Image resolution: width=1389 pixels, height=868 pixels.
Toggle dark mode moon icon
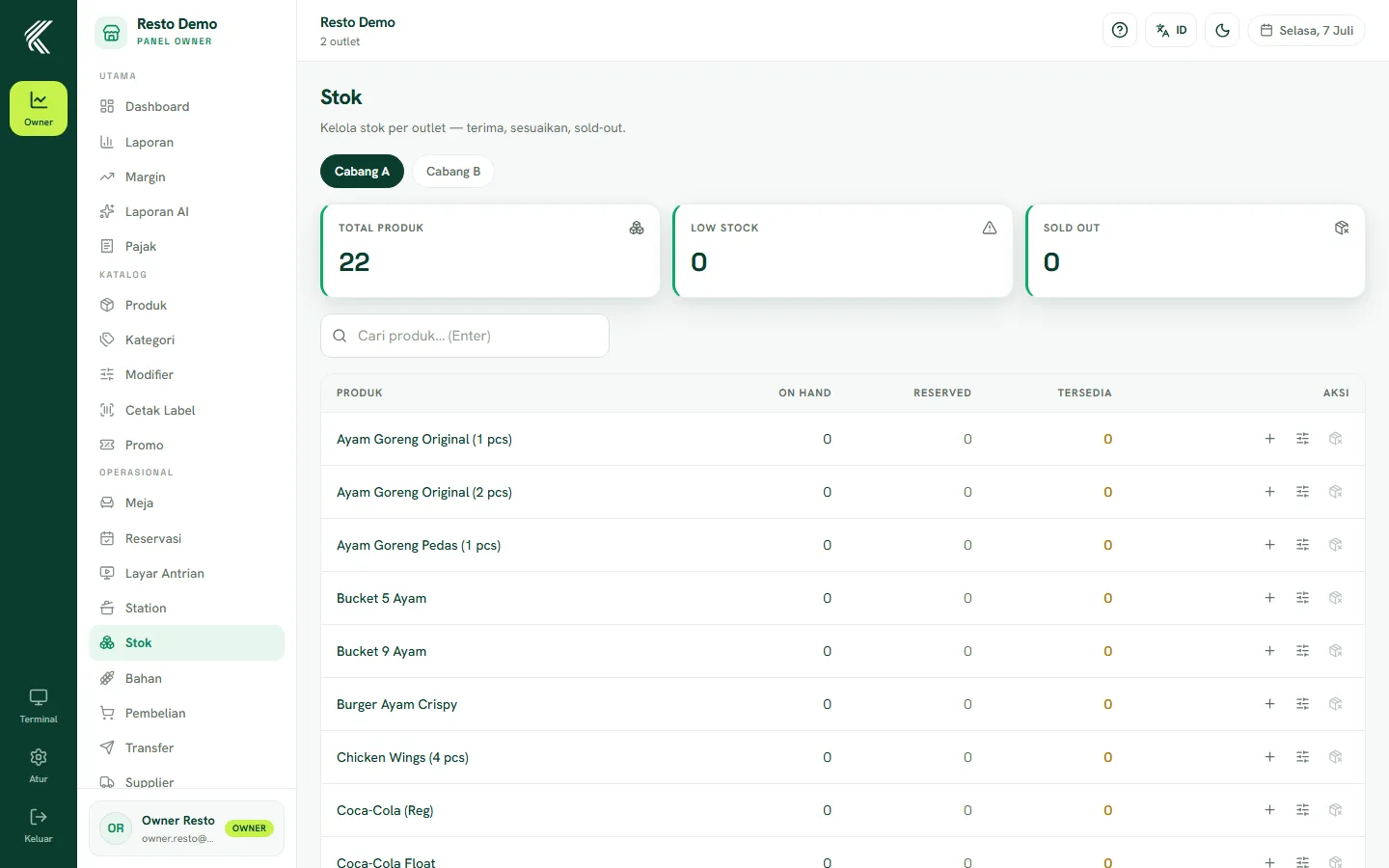click(1222, 30)
